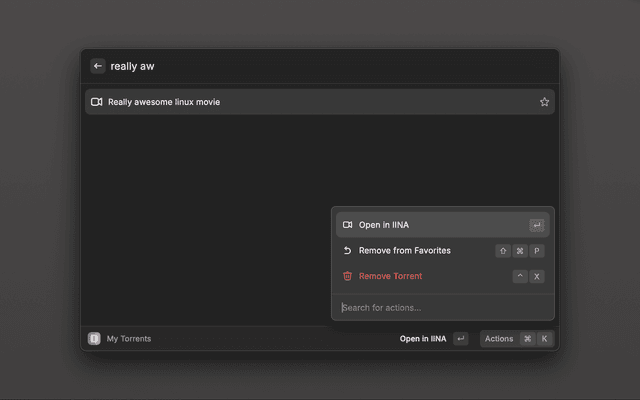Click the video icon in the actions menu

(x=347, y=225)
